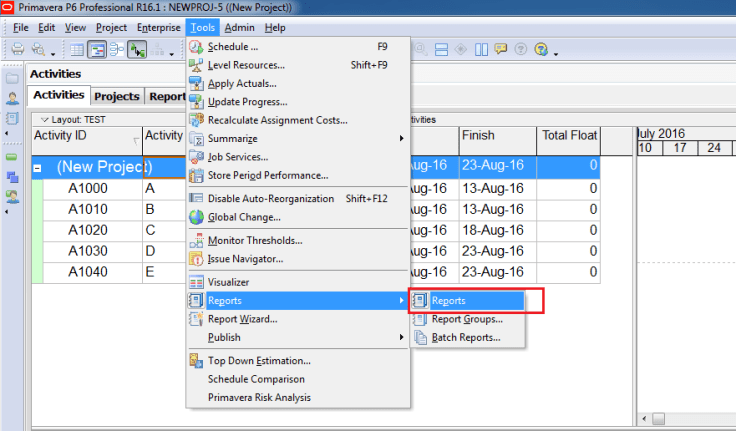Screen dimensions: 736x431
Task: Choose Schedule... from Tools menu
Action: click(x=298, y=46)
